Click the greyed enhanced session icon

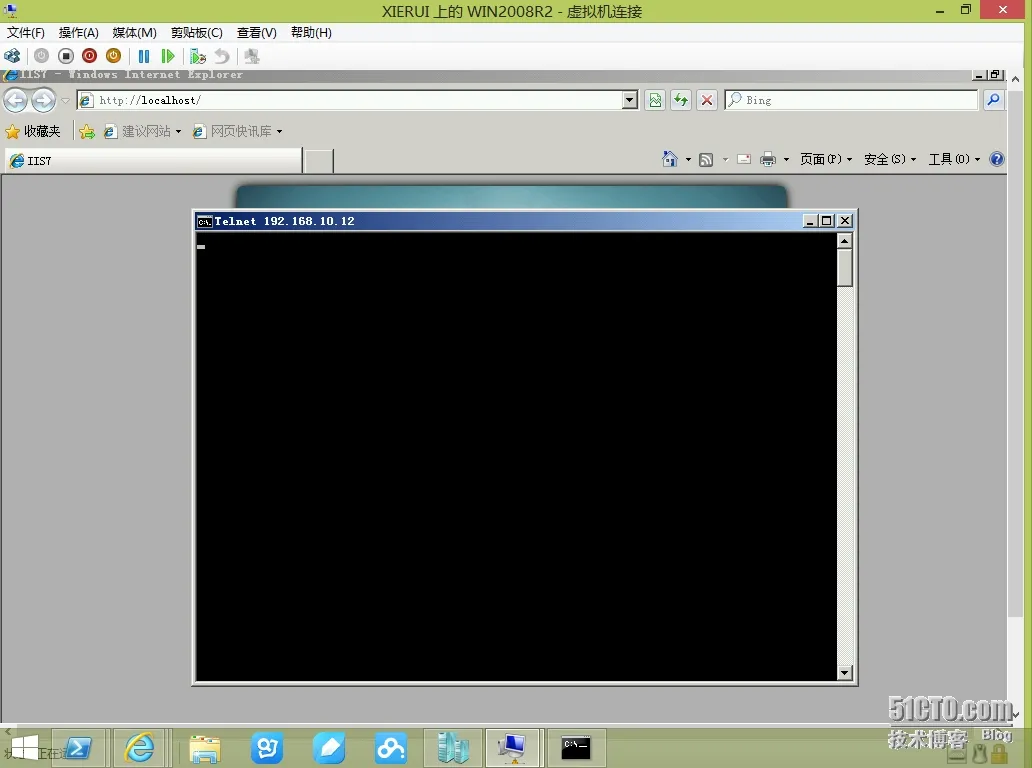251,56
